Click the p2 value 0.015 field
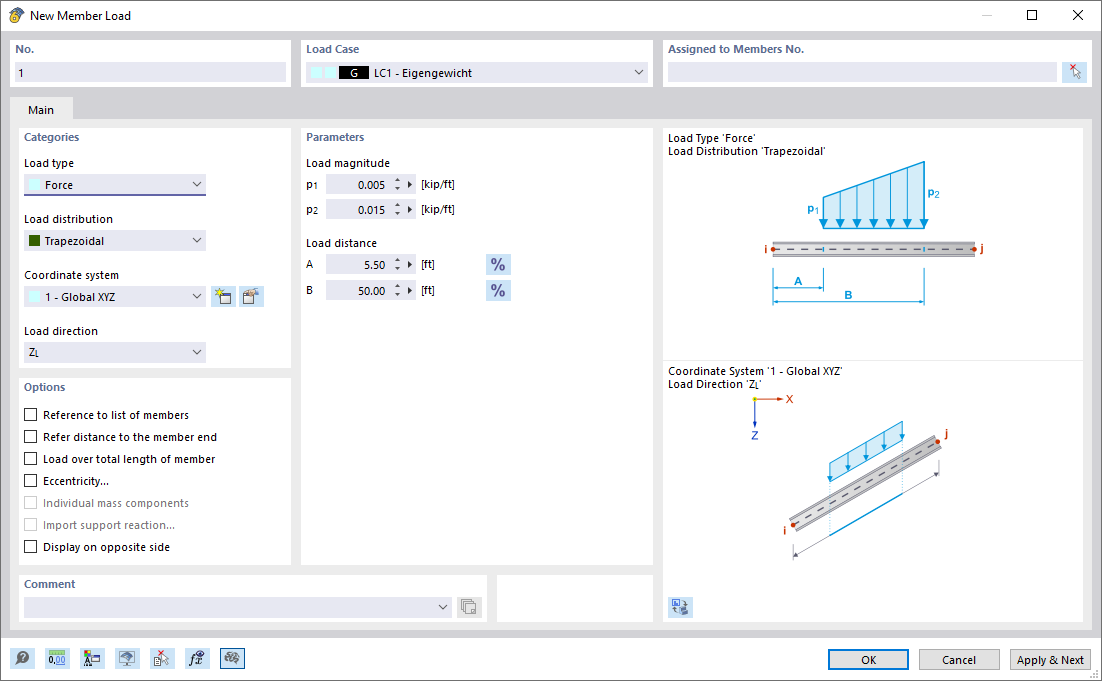Viewport: 1102px width, 681px height. point(358,209)
